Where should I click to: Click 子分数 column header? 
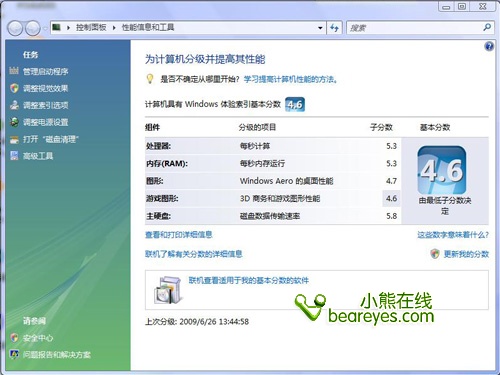pos(381,127)
